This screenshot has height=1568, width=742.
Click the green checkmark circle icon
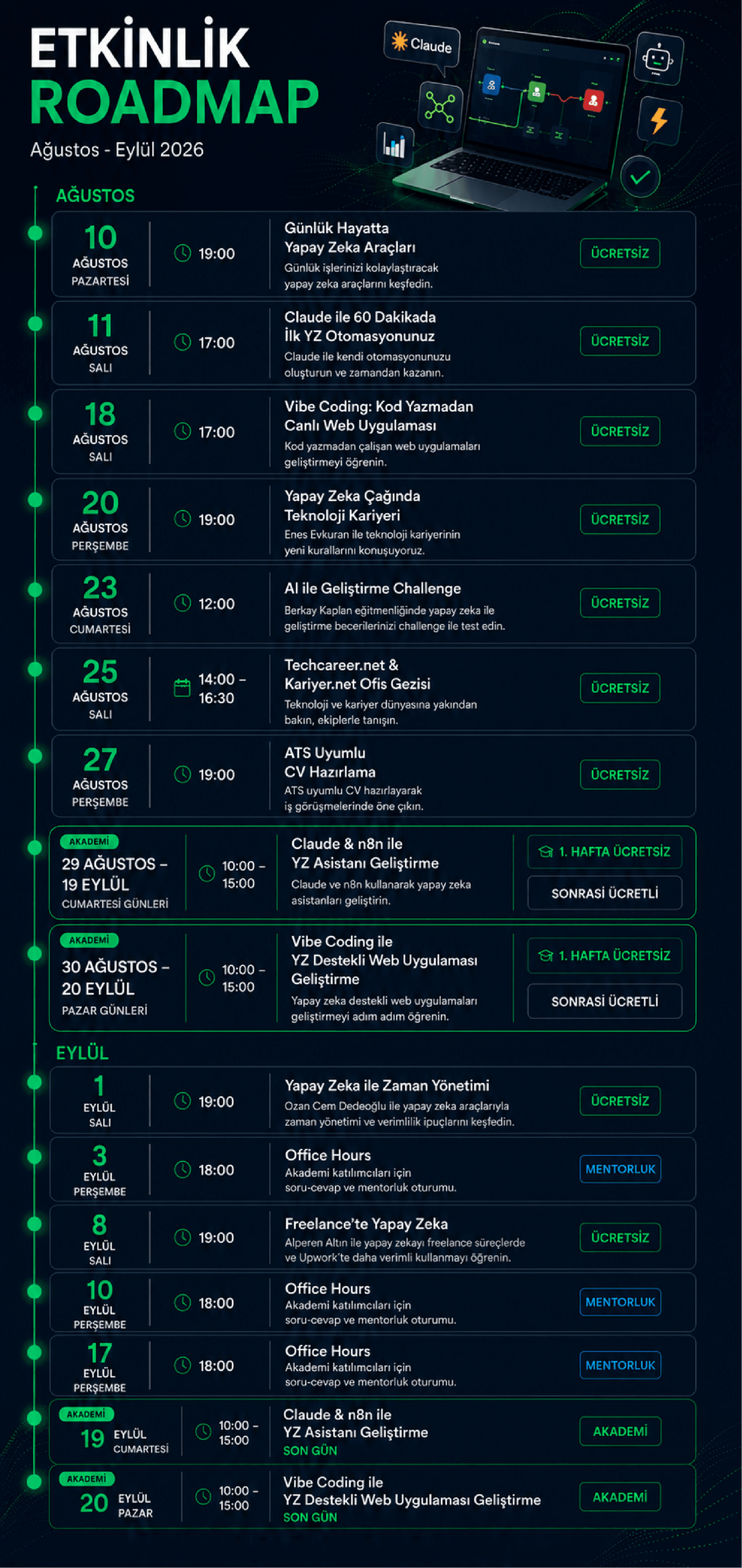[640, 177]
